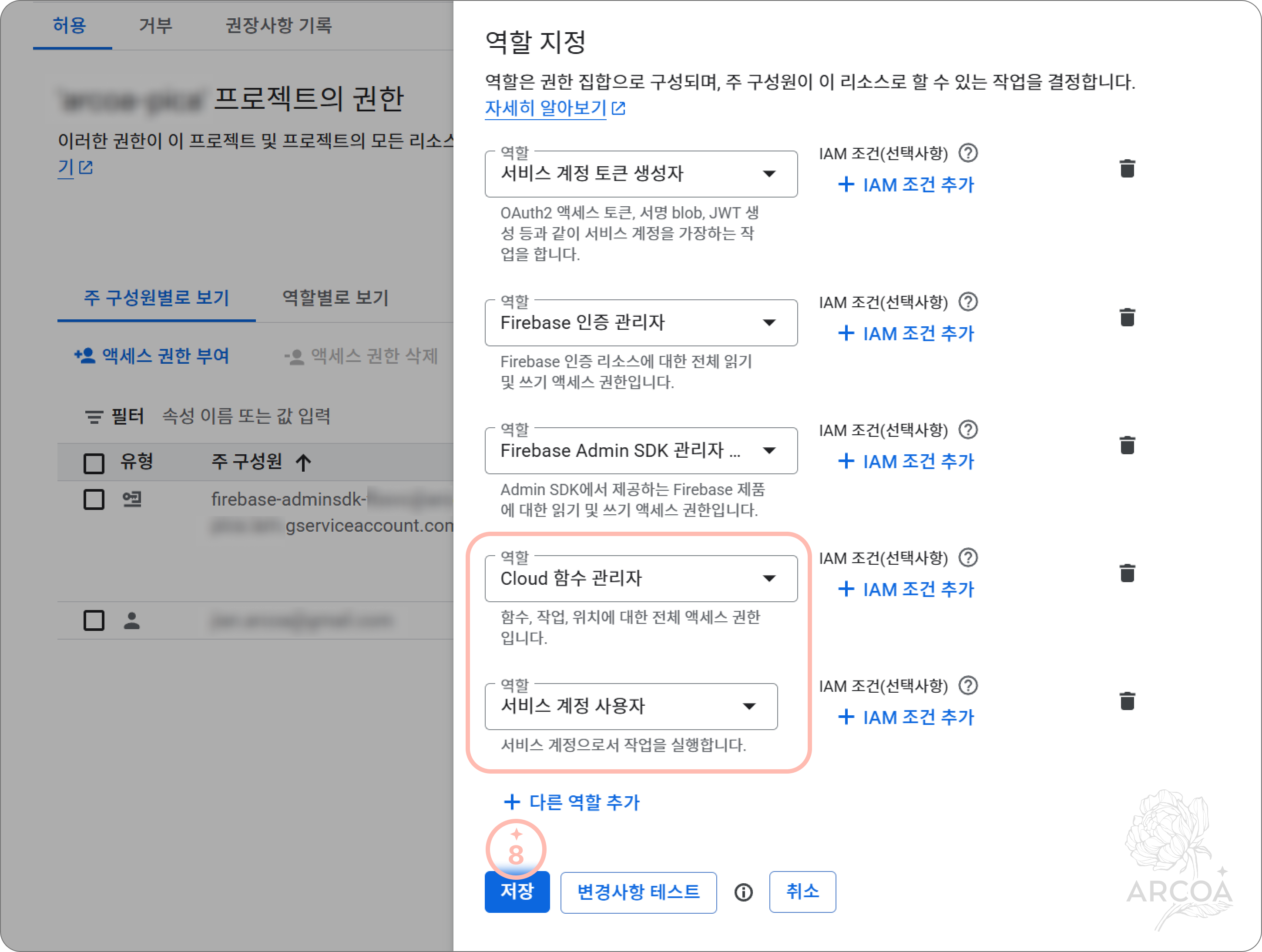Click help icon beside first IAM 조건(선택사항)
The width and height of the screenshot is (1262, 952).
[968, 153]
